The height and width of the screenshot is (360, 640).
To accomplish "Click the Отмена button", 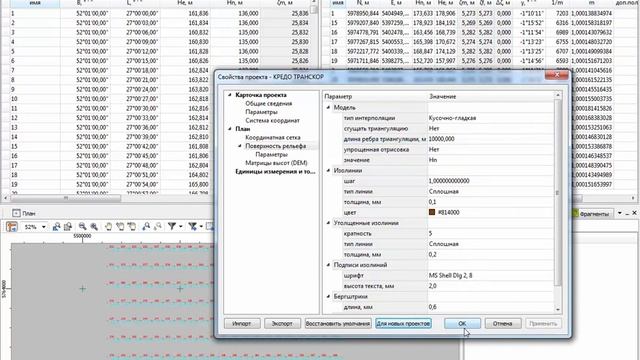I will click(x=502, y=323).
